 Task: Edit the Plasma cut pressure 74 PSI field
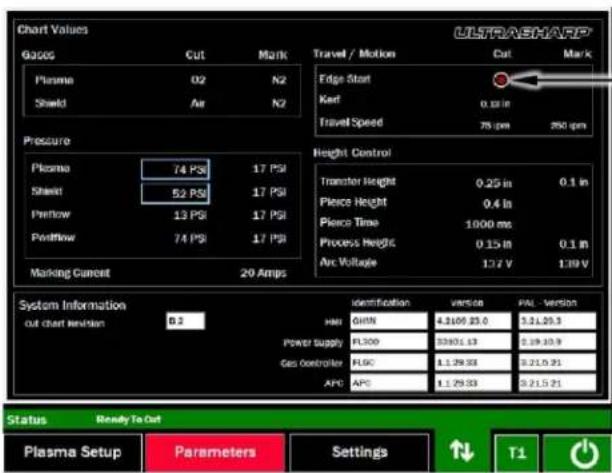(x=175, y=169)
